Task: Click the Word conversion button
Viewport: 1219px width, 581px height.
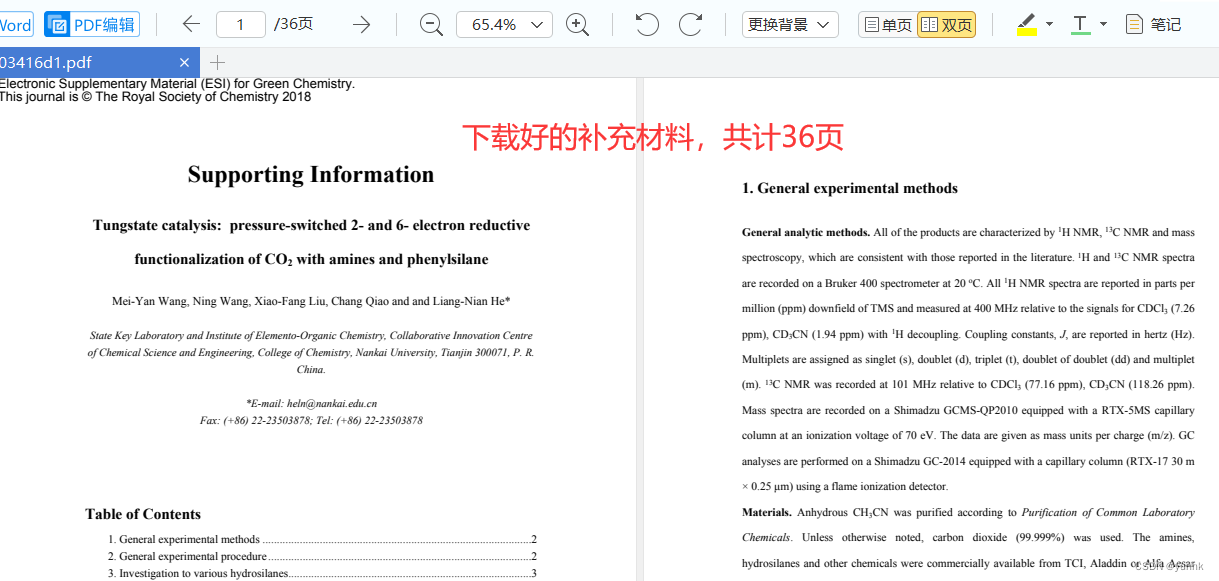Action: [16, 24]
